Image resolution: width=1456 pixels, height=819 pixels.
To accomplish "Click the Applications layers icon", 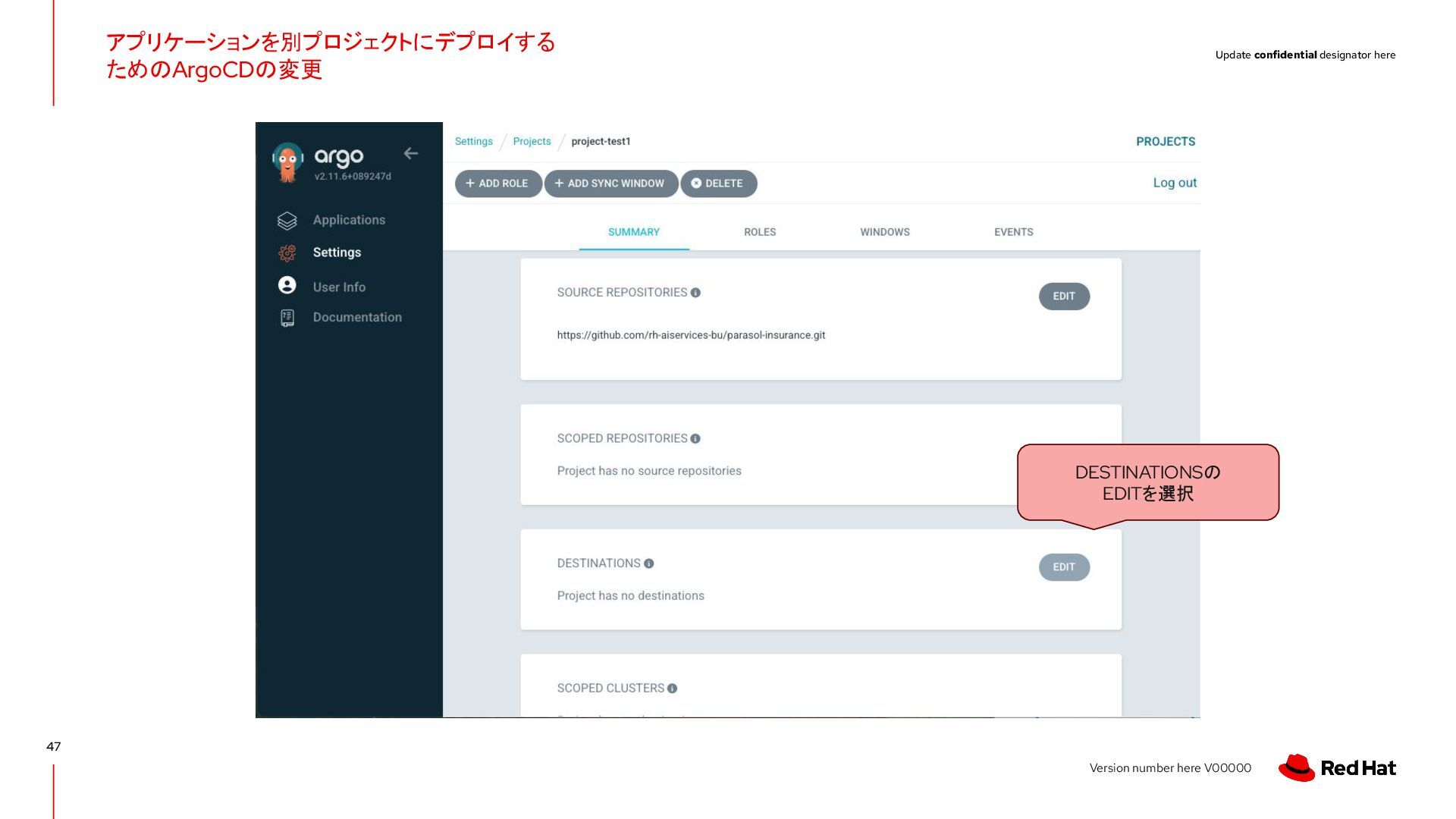I will coord(287,221).
